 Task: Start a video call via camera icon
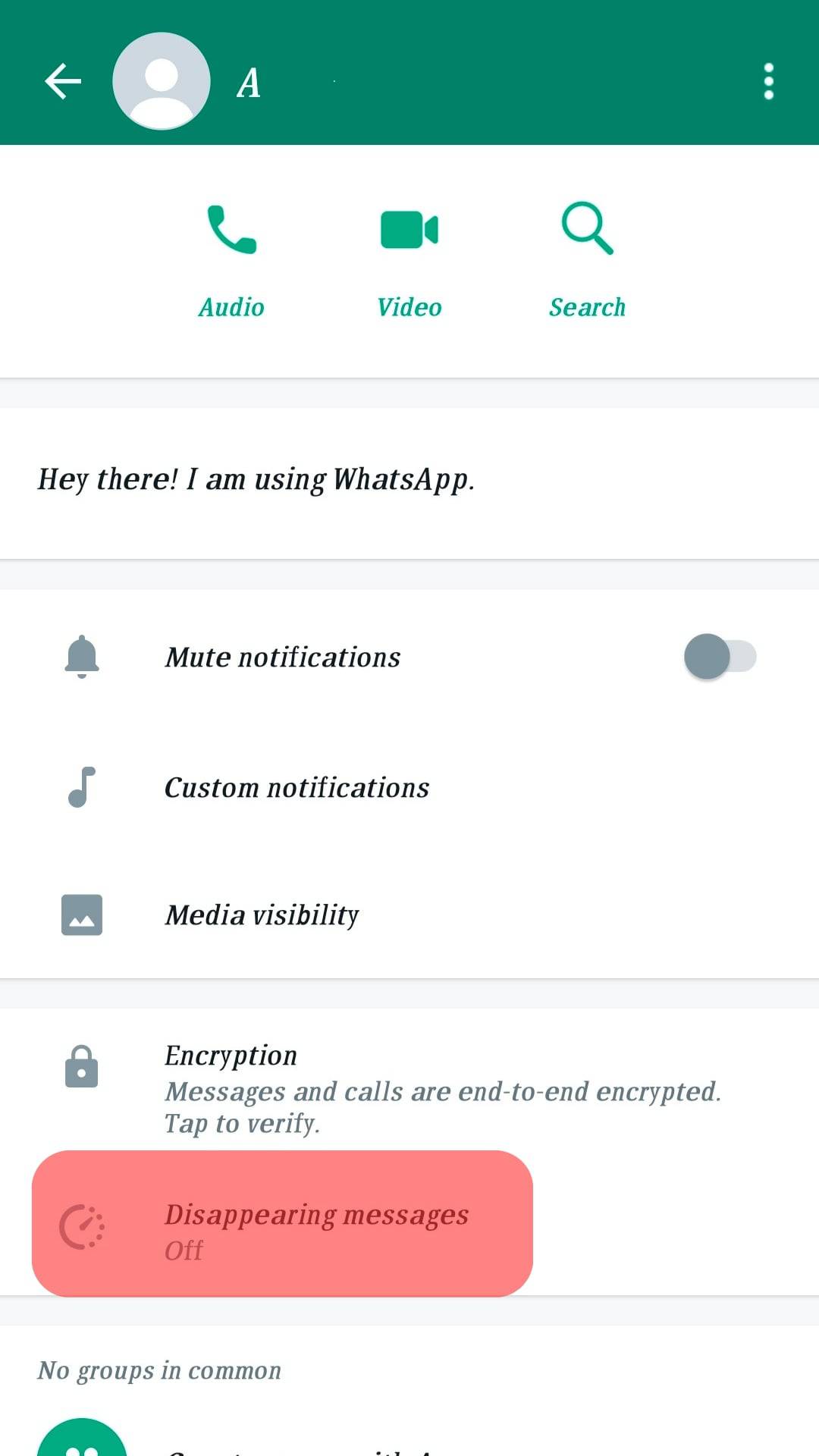409,230
